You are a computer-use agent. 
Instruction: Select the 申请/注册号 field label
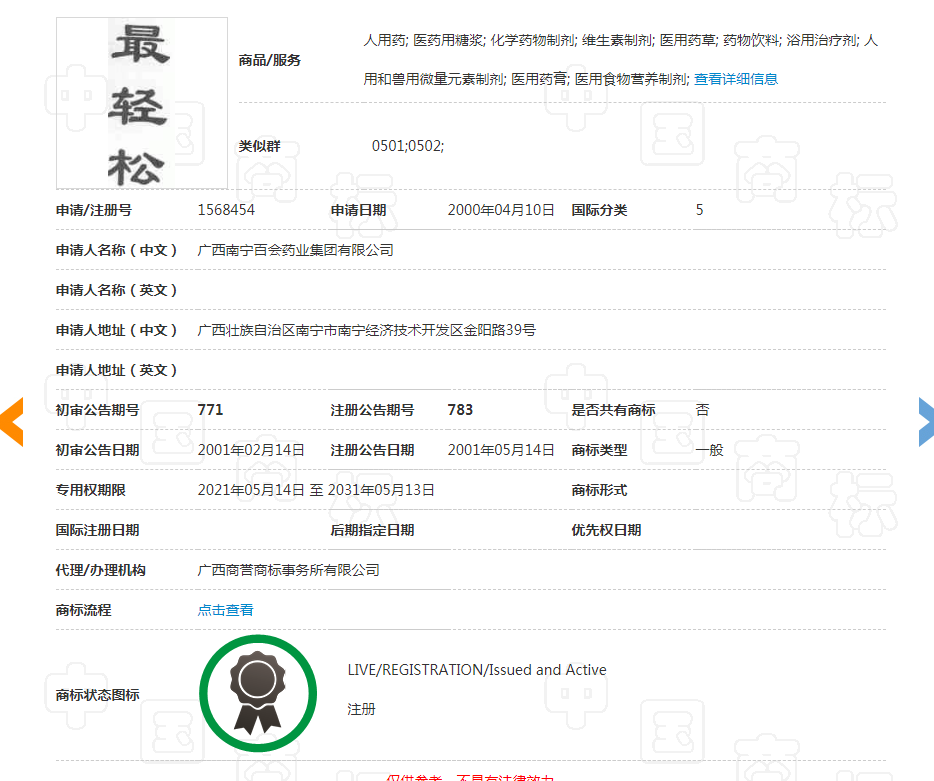[94, 210]
